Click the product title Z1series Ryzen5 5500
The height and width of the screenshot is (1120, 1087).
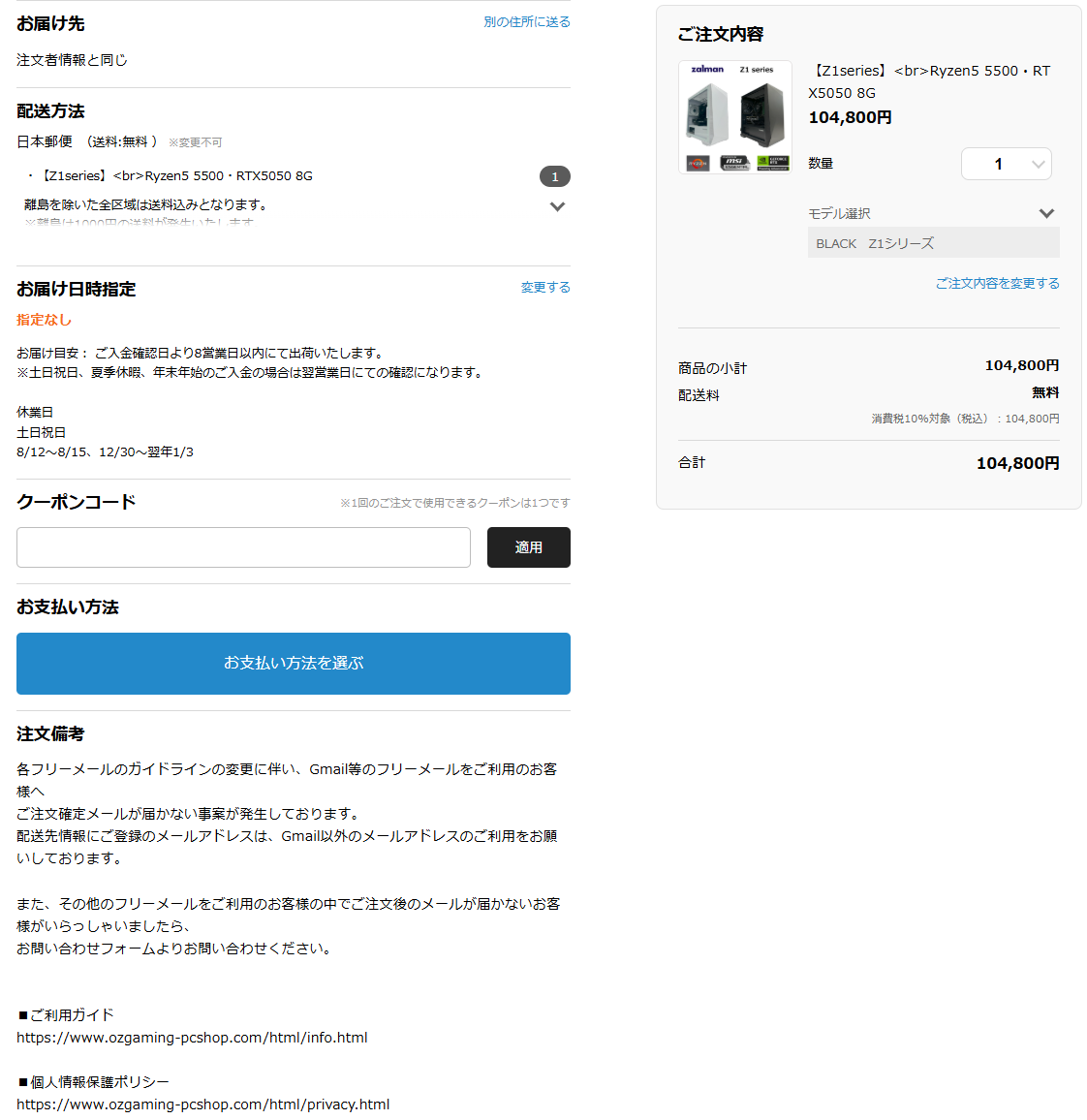click(x=929, y=81)
